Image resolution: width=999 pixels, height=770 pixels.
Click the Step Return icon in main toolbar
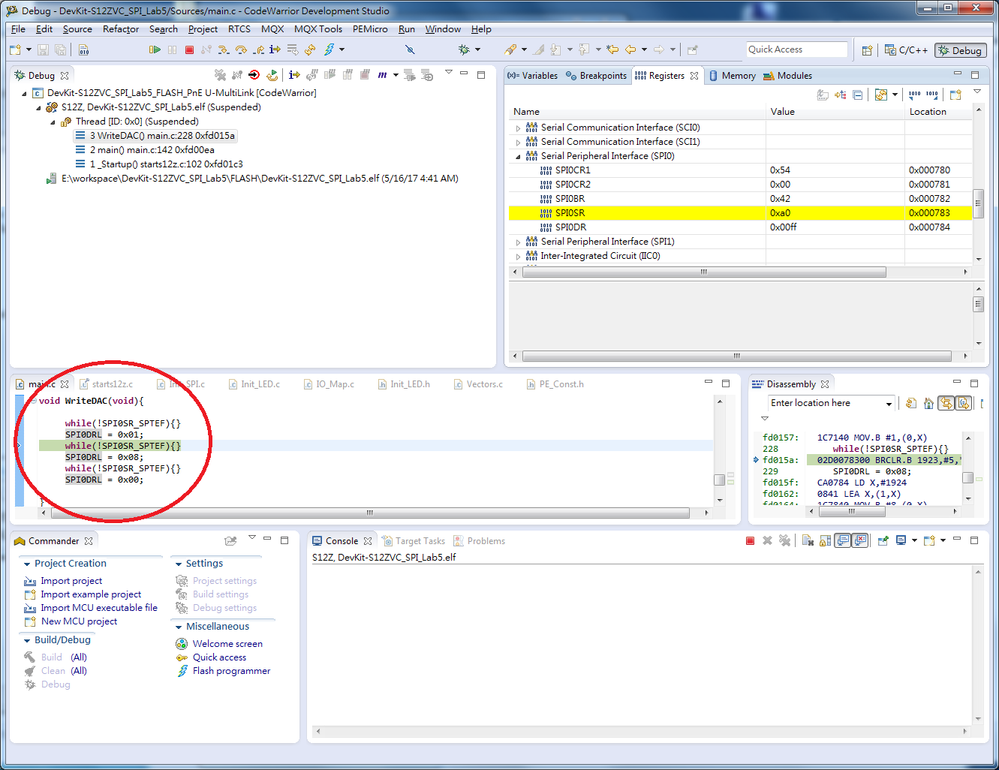pyautogui.click(x=258, y=50)
